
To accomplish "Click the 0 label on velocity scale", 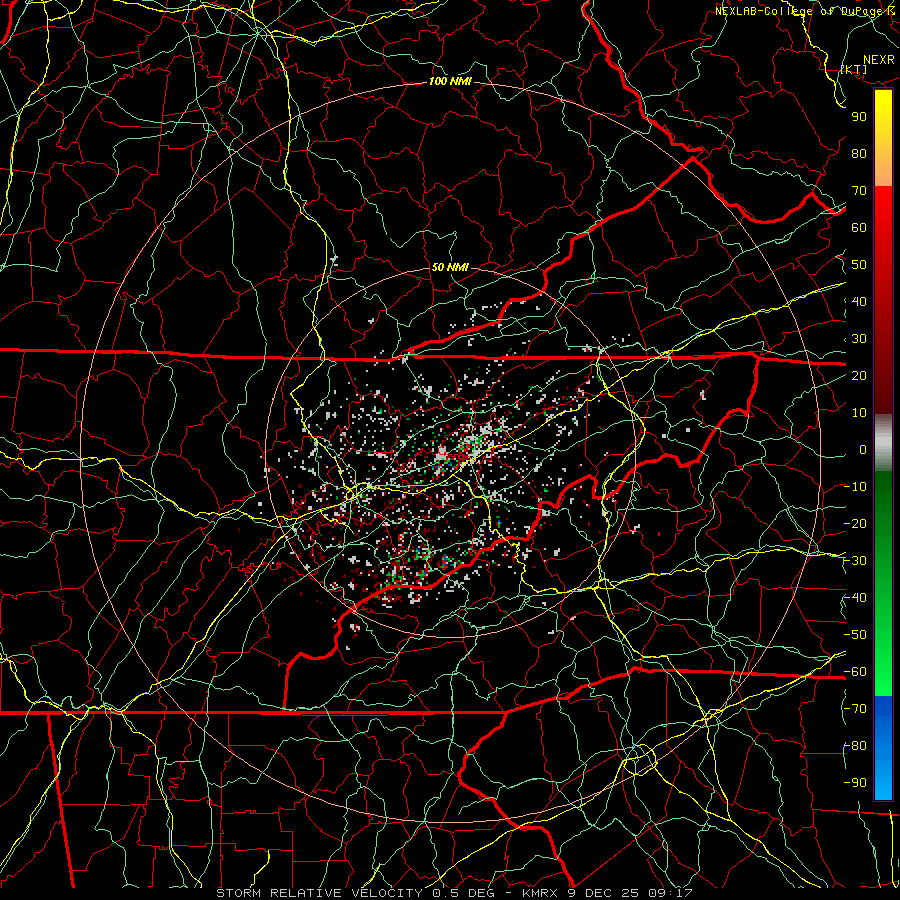I will (863, 450).
